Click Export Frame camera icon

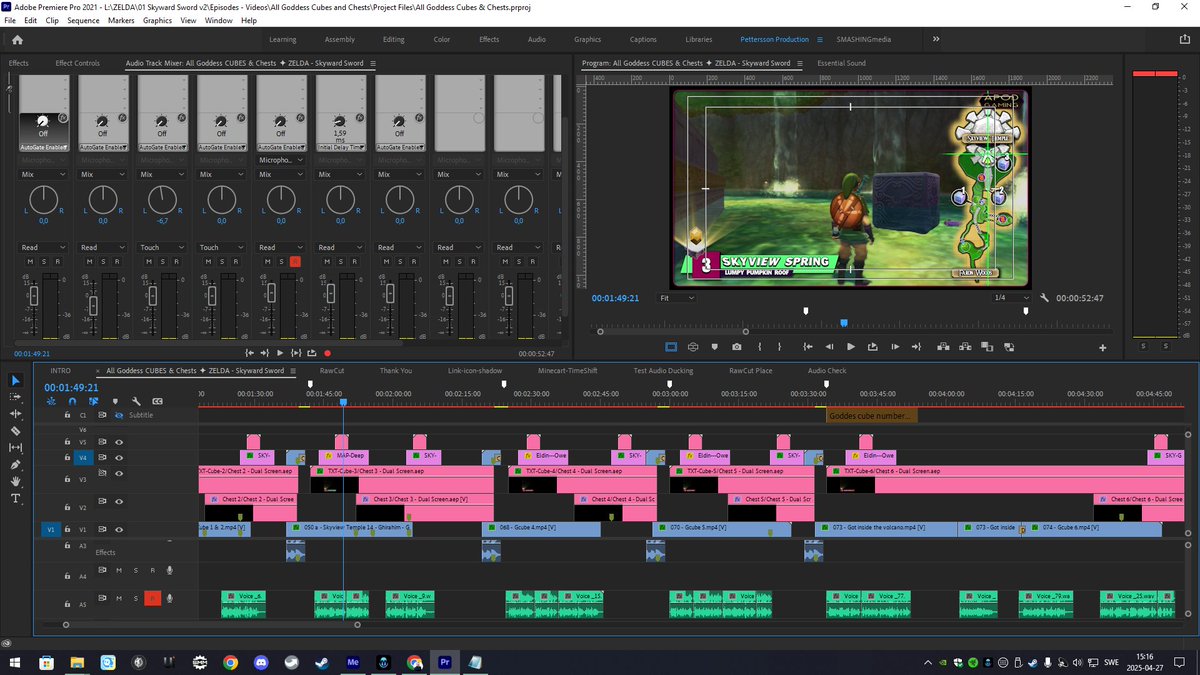(x=736, y=347)
